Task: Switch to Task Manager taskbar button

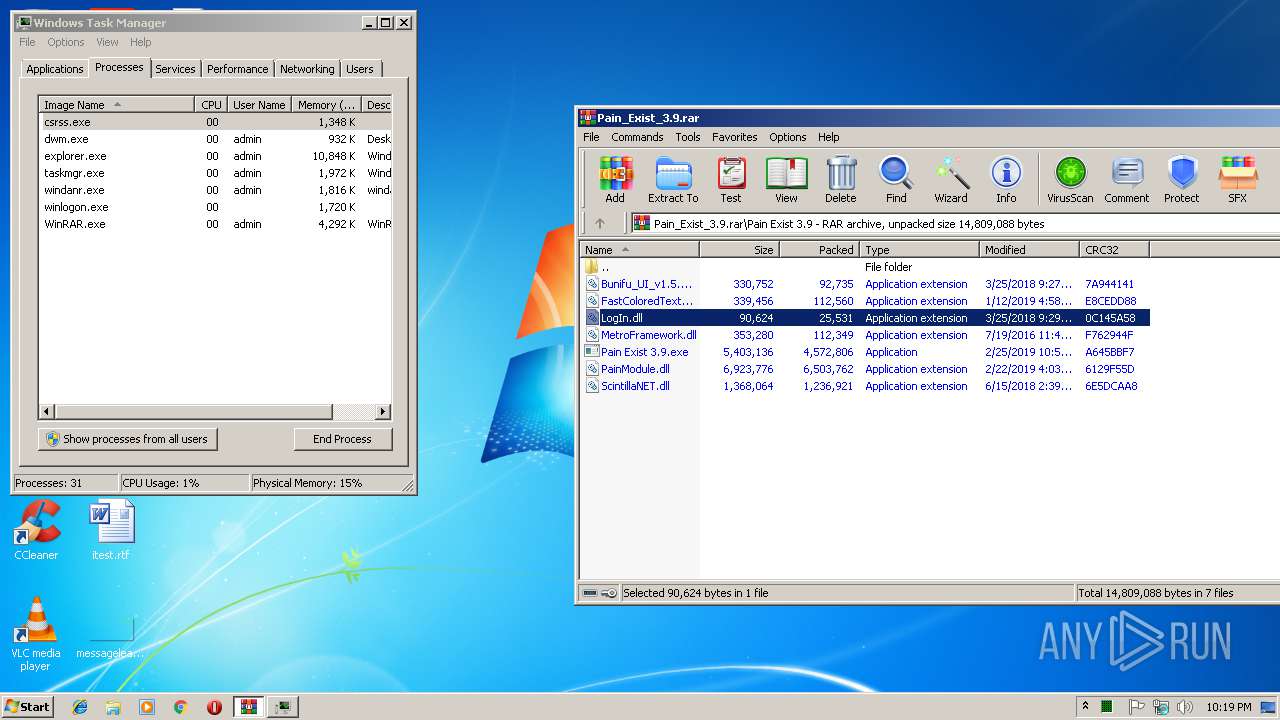Action: coord(283,707)
